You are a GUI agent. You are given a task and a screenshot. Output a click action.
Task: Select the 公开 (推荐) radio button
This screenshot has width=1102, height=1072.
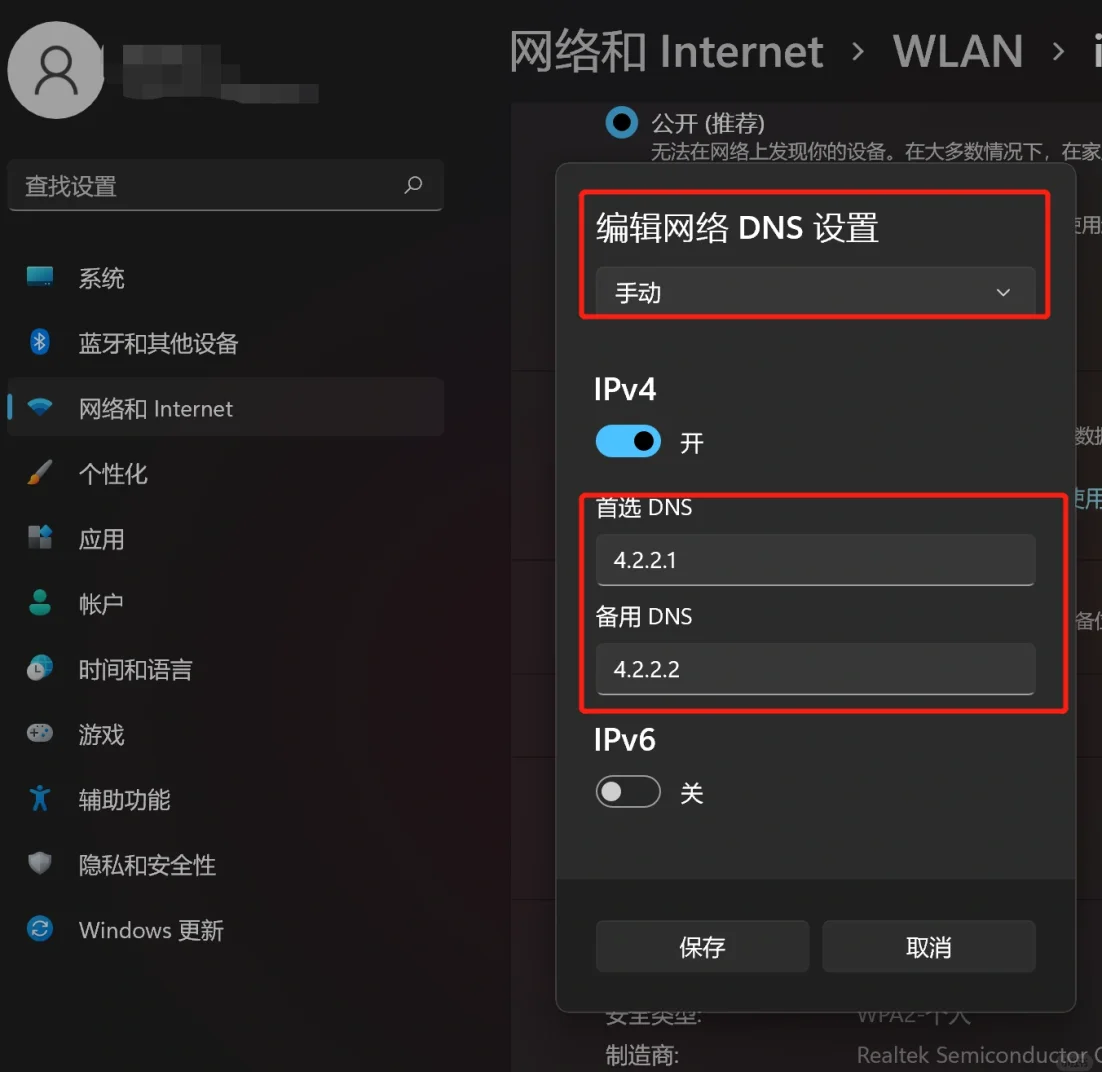coord(621,122)
